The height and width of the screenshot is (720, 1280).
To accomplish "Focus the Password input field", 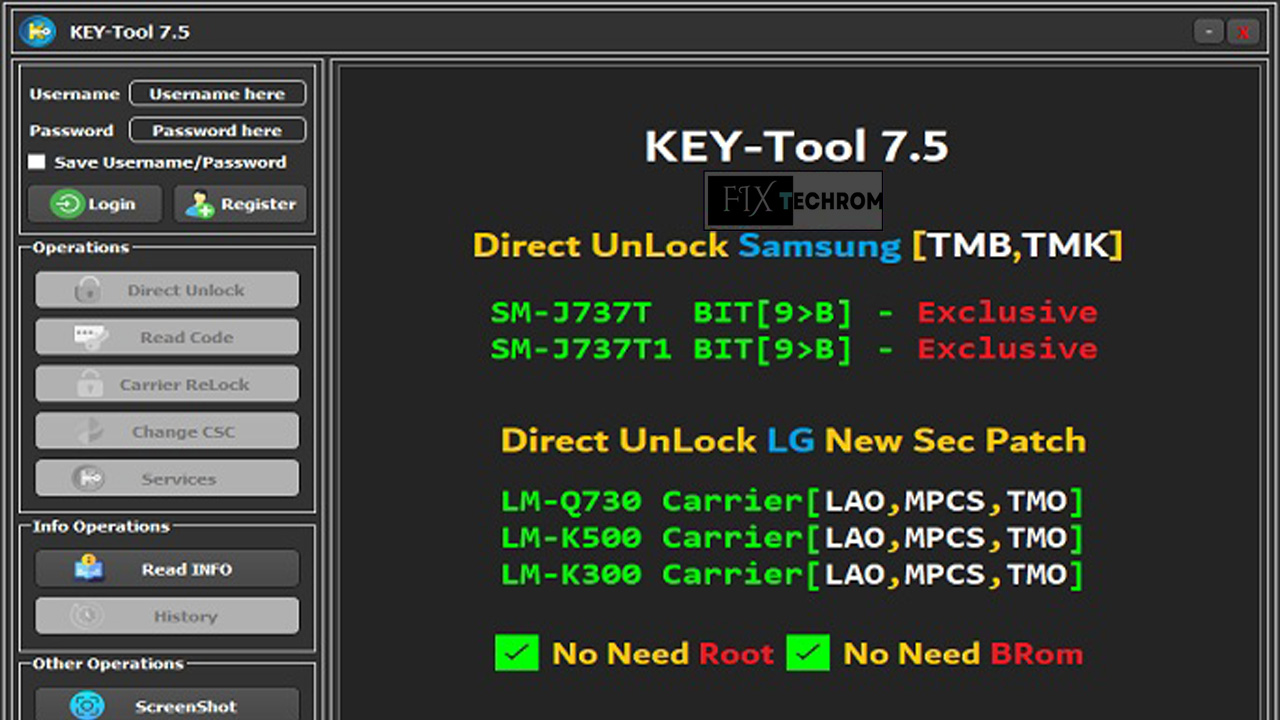I will [x=216, y=130].
